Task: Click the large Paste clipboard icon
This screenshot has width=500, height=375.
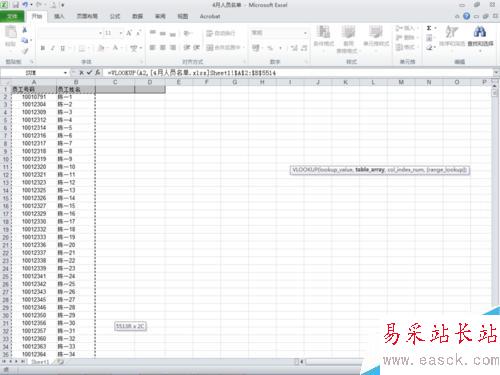Action: [11, 32]
